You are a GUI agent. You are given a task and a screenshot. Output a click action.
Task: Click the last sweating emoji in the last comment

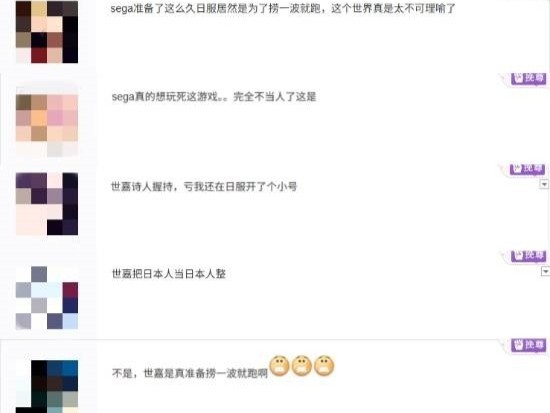click(x=324, y=366)
